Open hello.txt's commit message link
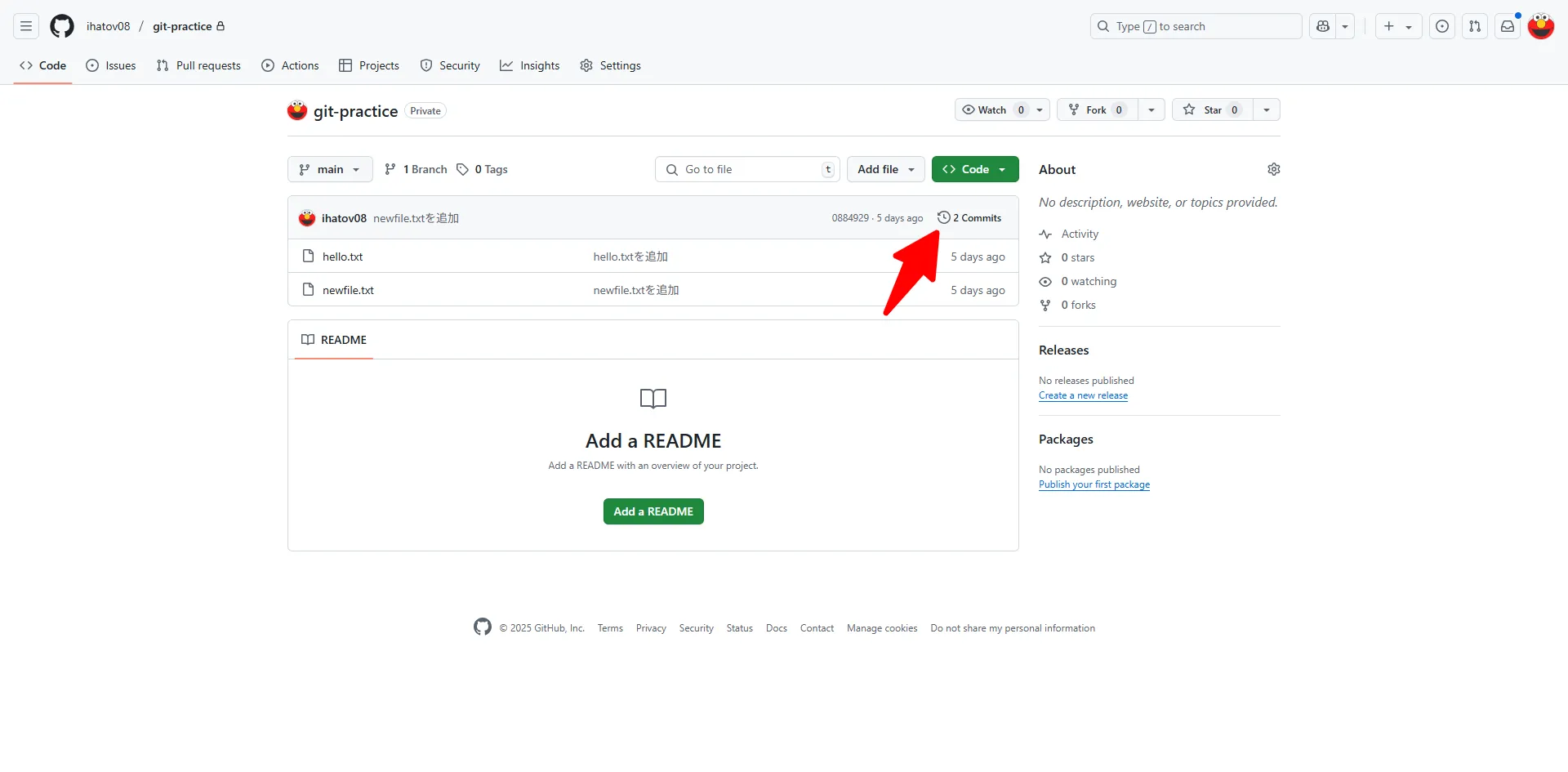Image resolution: width=1568 pixels, height=772 pixels. [x=630, y=257]
